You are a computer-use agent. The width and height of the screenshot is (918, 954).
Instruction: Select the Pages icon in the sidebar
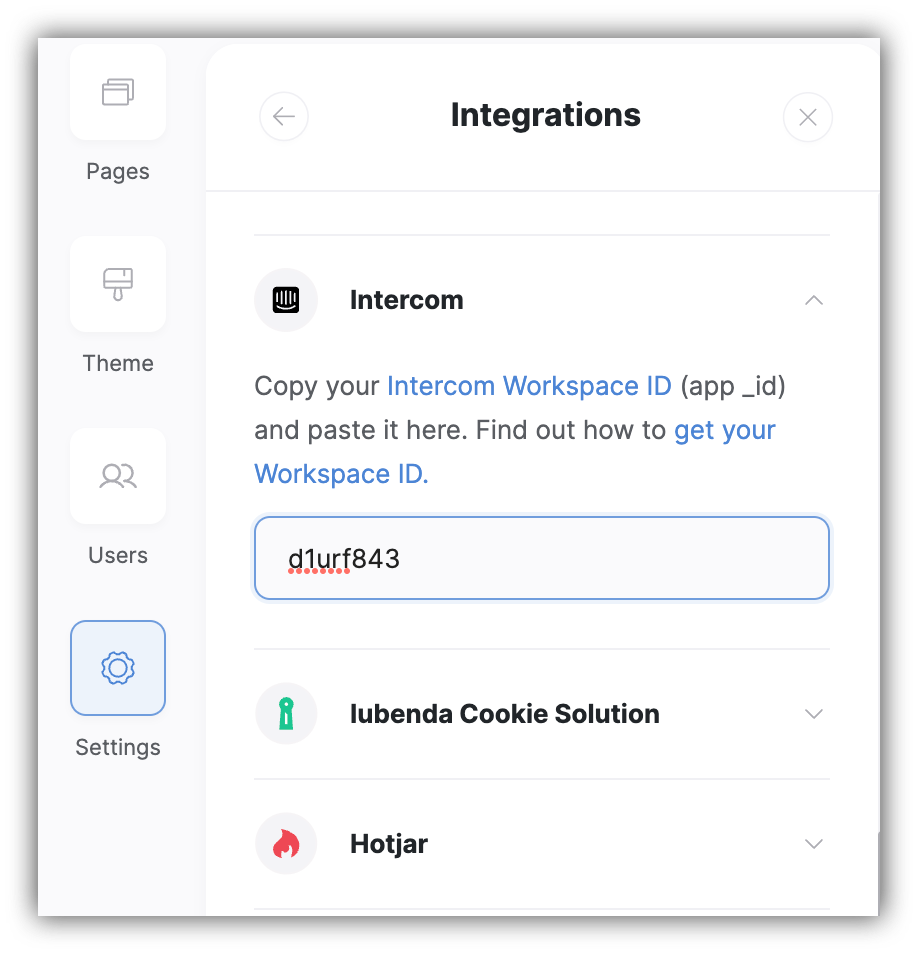pos(117,92)
